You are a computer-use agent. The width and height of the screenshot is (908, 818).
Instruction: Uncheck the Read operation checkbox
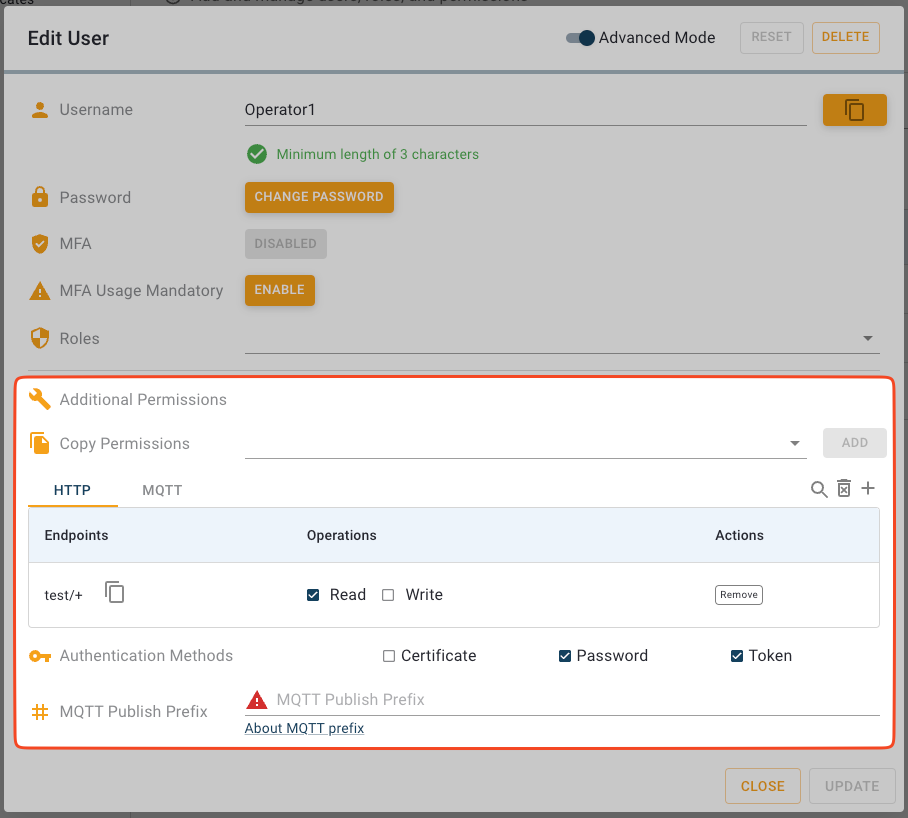coord(313,595)
